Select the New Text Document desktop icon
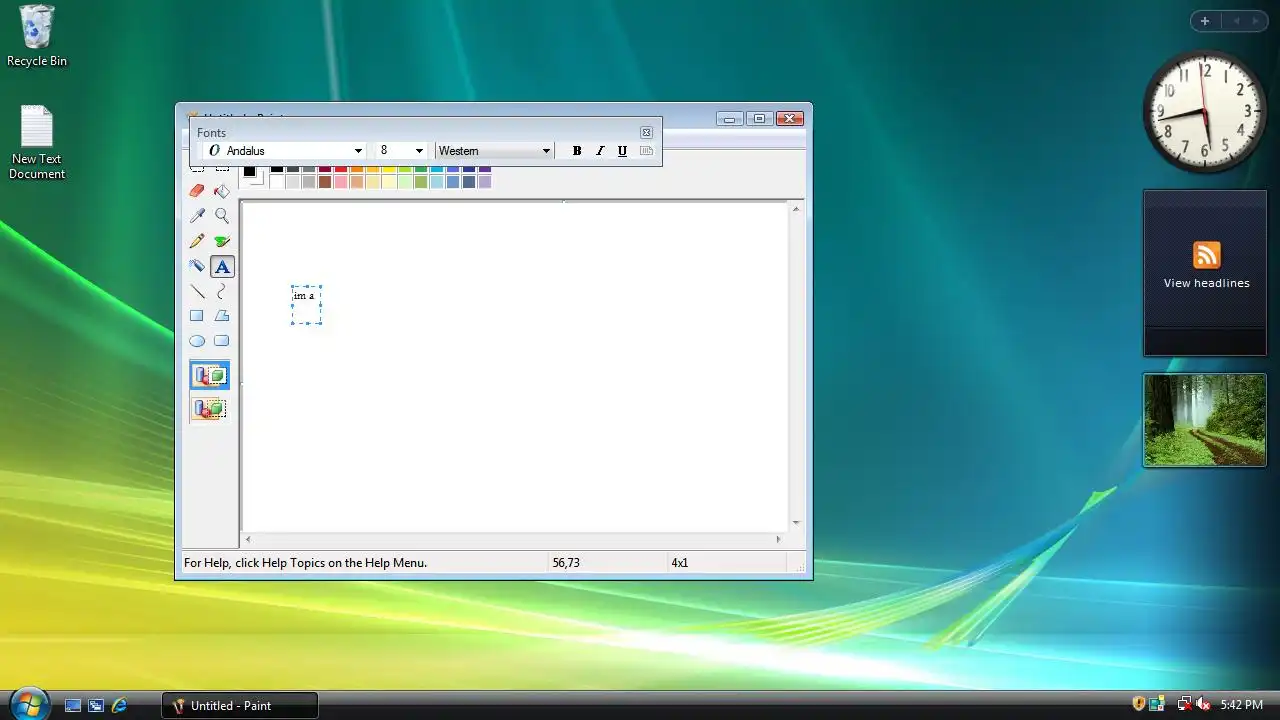Viewport: 1280px width, 720px height. pyautogui.click(x=37, y=143)
